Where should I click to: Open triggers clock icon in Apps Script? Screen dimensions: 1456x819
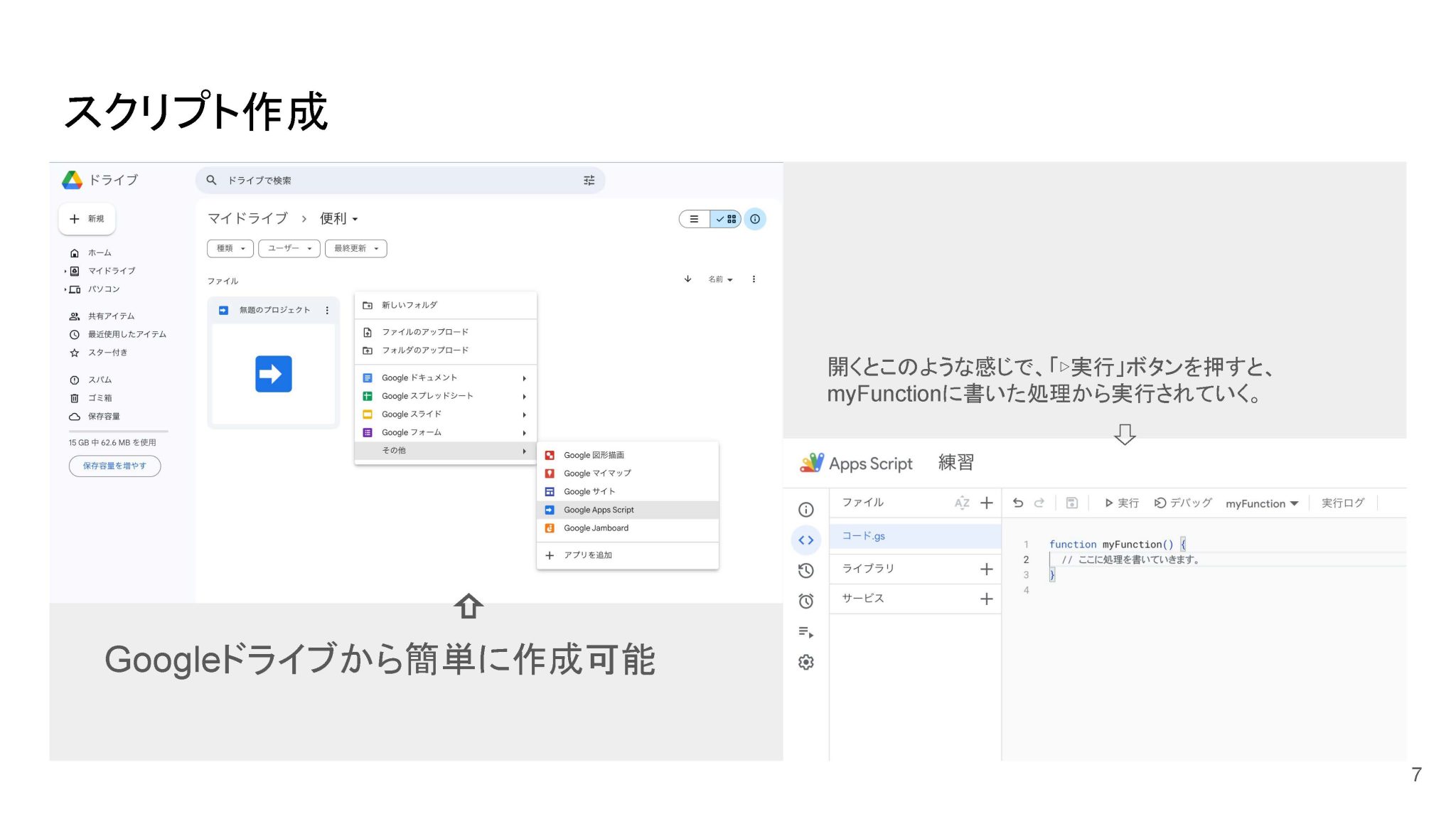click(805, 601)
